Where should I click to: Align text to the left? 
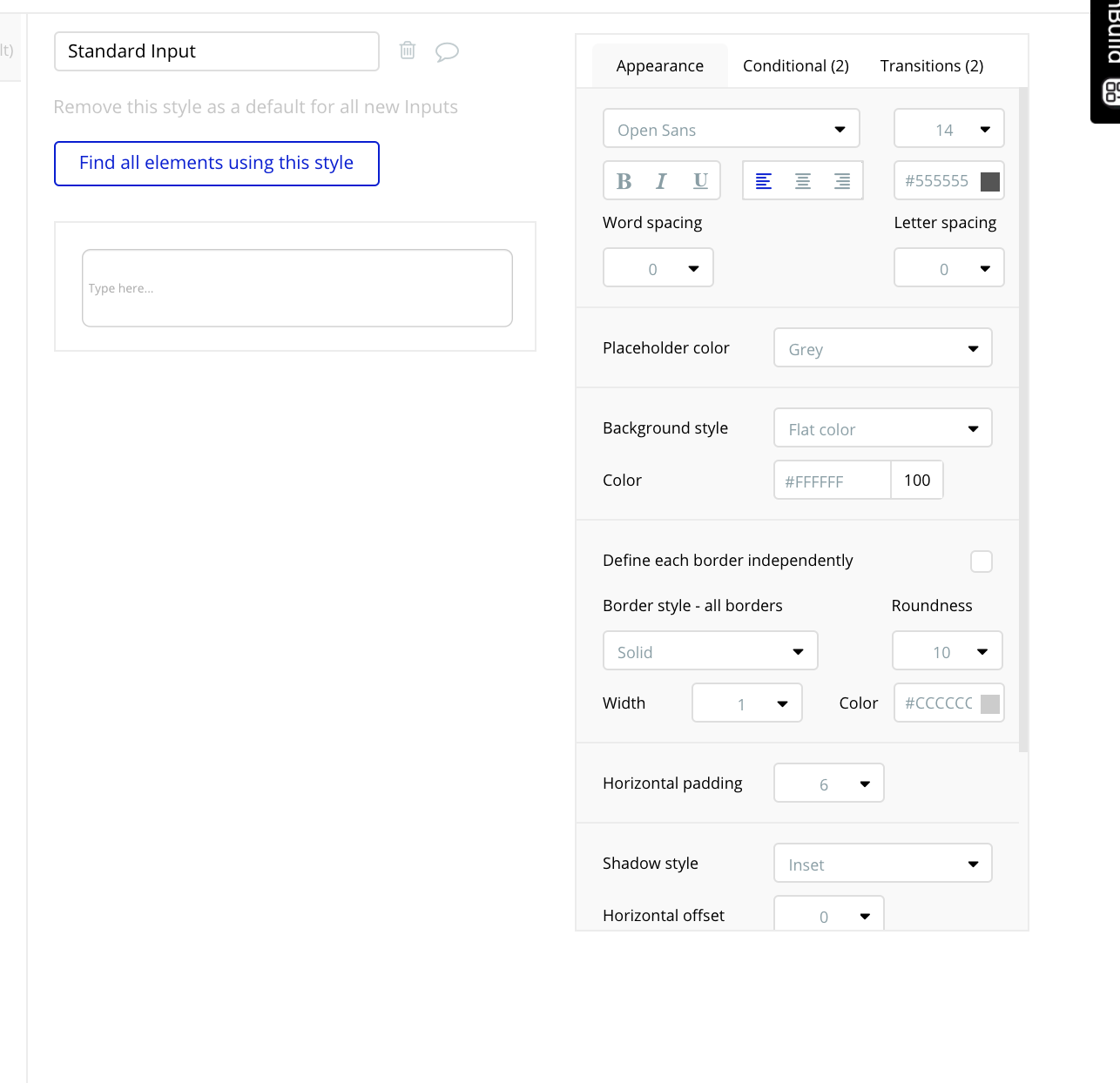click(x=764, y=181)
